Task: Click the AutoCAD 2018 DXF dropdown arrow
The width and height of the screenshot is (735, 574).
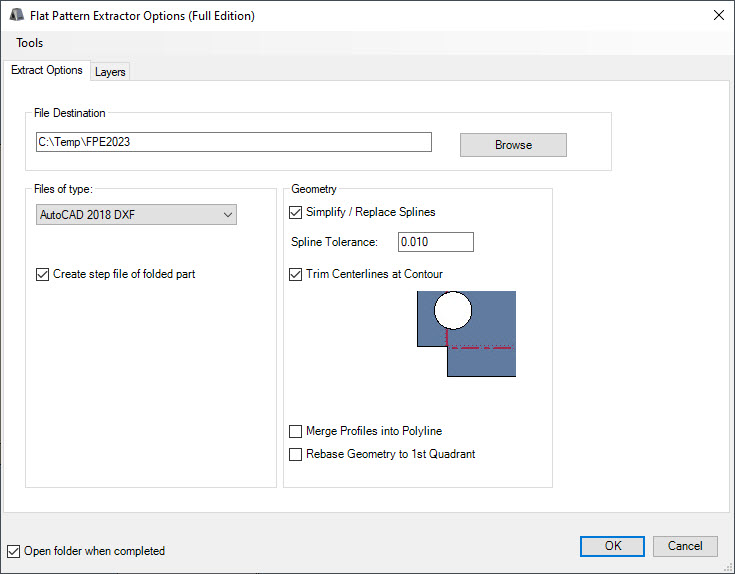Action: coord(227,214)
